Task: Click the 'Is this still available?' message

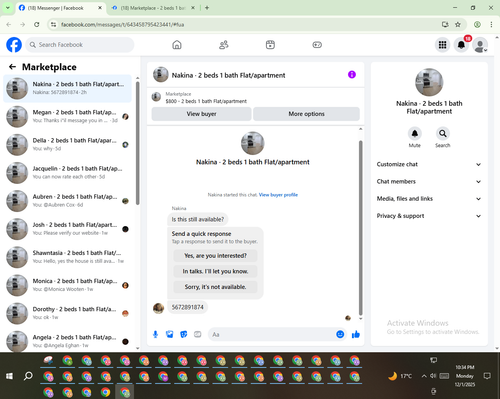Action: pos(198,219)
